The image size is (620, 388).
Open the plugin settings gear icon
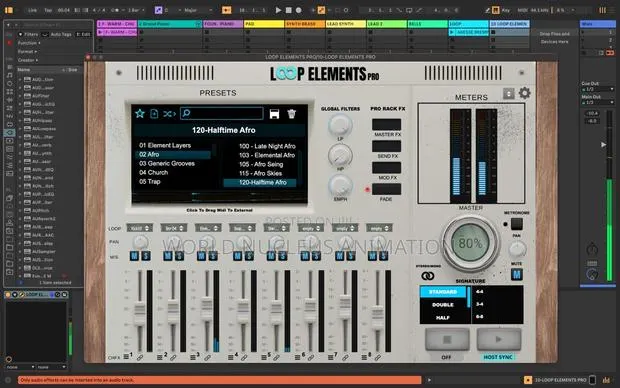pyautogui.click(x=524, y=93)
